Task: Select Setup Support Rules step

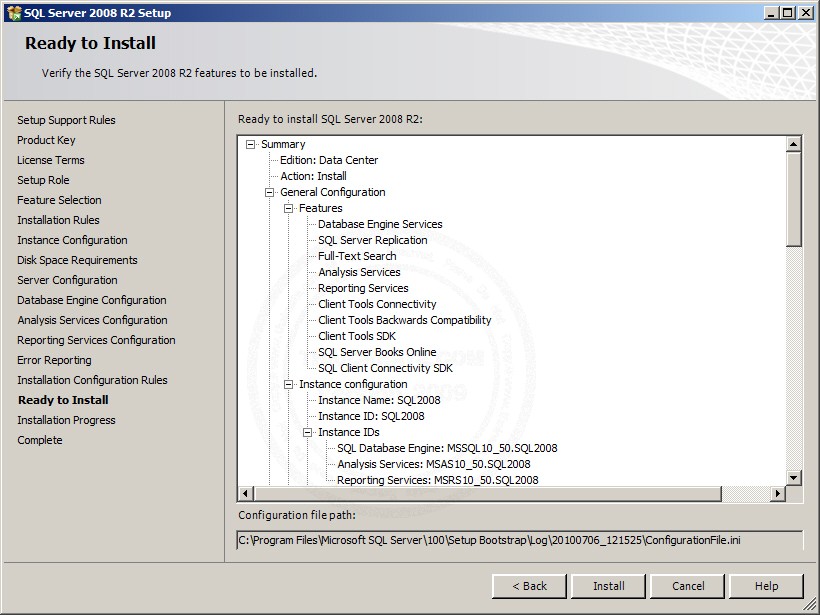Action: coord(66,120)
